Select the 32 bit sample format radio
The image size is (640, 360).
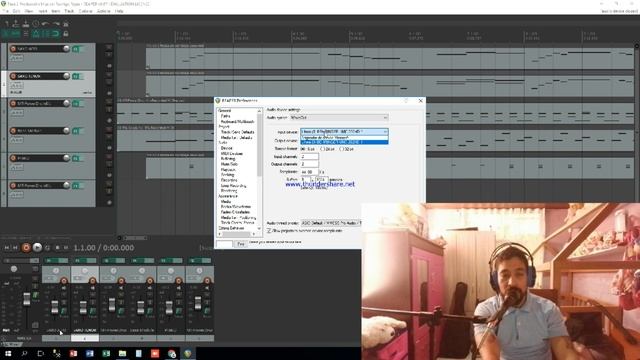pyautogui.click(x=341, y=149)
